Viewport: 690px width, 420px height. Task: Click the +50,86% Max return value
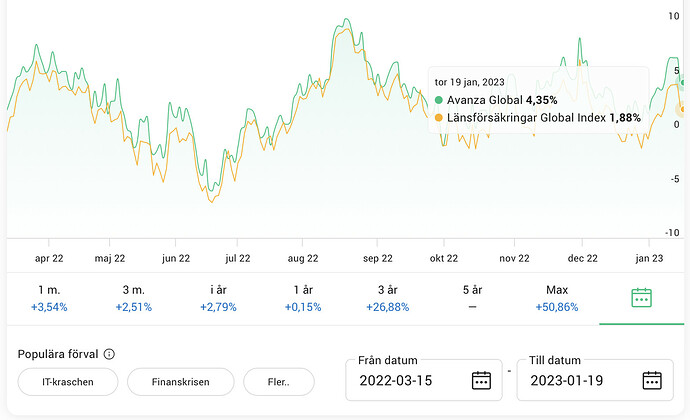[x=557, y=307]
